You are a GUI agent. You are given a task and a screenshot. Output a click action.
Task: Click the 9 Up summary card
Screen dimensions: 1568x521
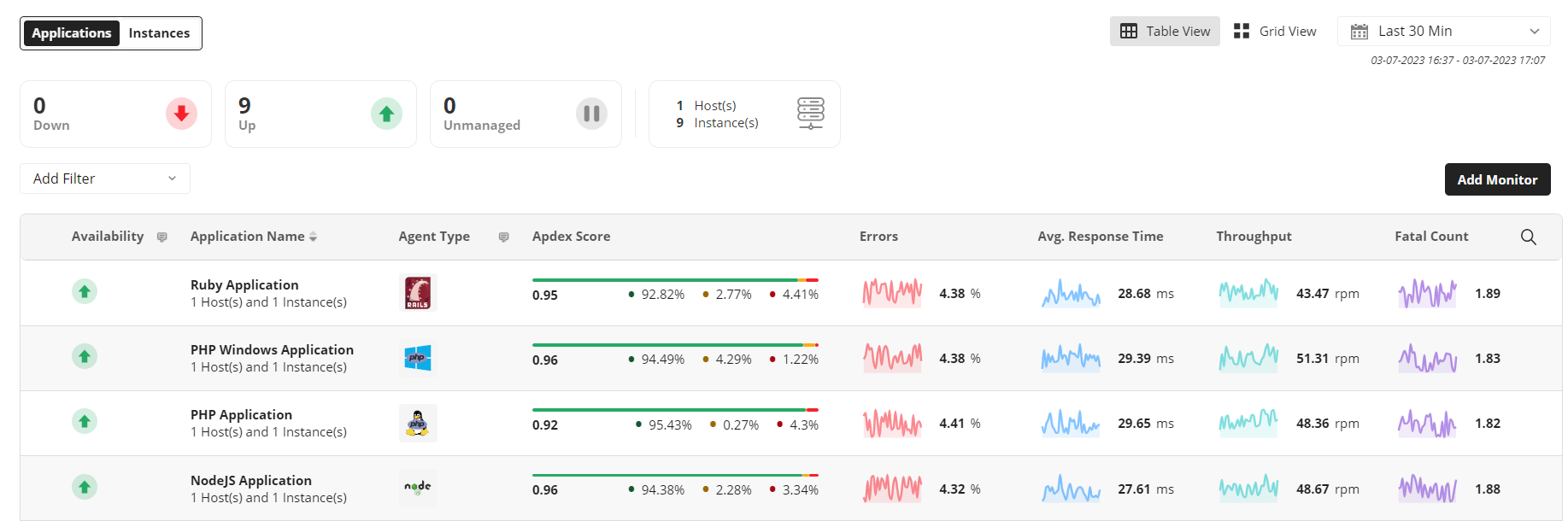[x=320, y=114]
